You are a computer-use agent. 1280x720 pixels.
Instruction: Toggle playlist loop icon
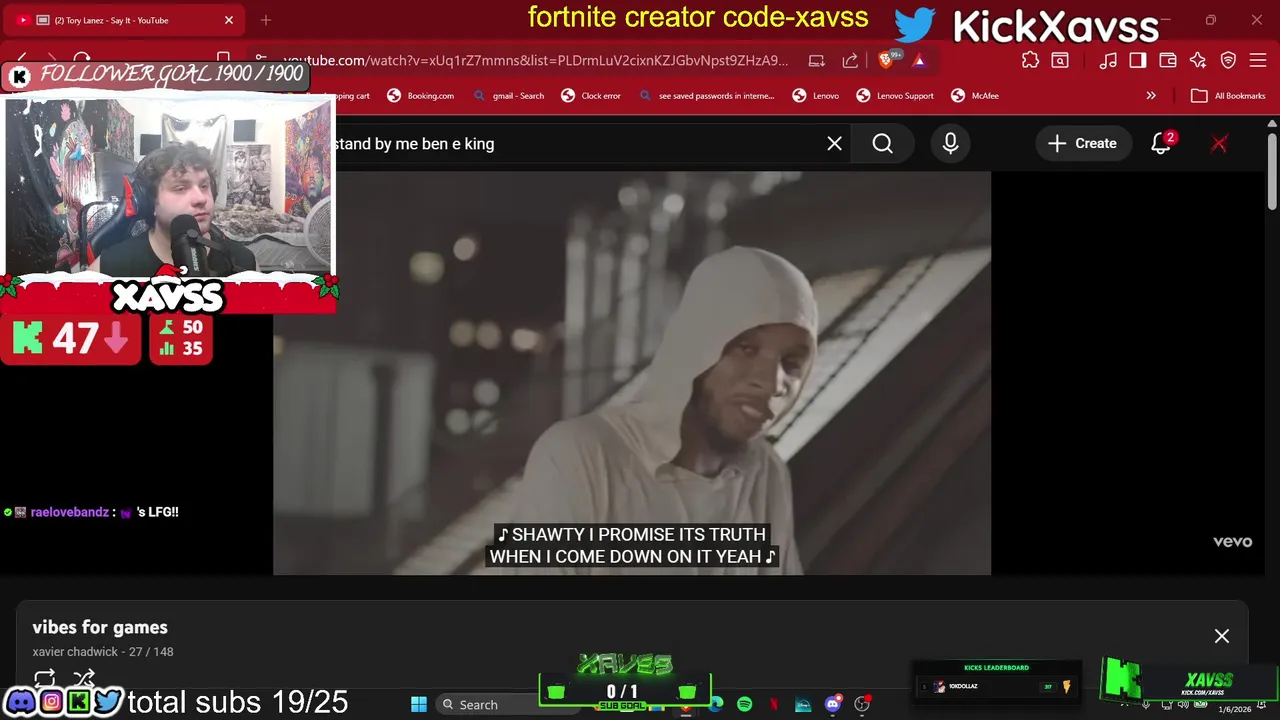(x=44, y=678)
